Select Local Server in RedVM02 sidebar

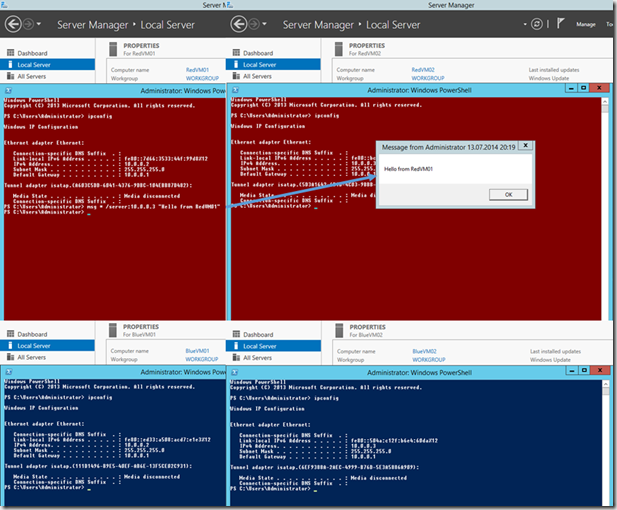pos(273,65)
